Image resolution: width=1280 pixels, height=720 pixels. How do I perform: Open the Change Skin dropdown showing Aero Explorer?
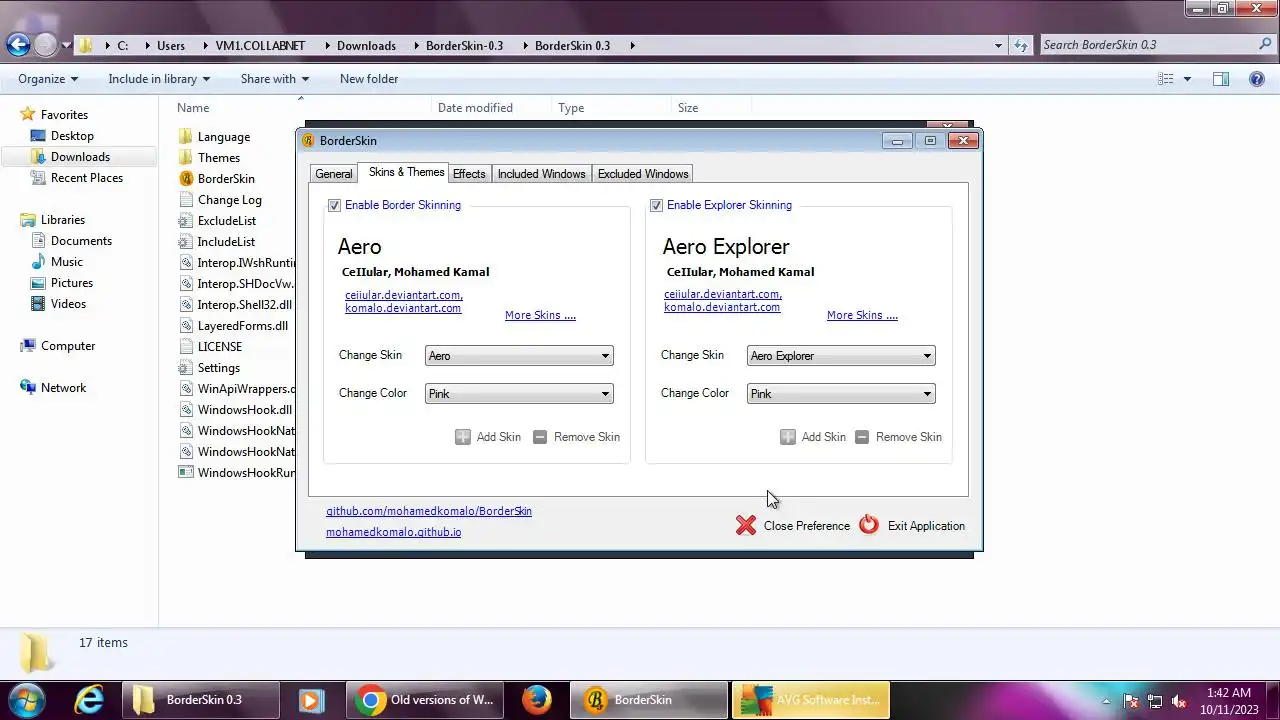(841, 356)
